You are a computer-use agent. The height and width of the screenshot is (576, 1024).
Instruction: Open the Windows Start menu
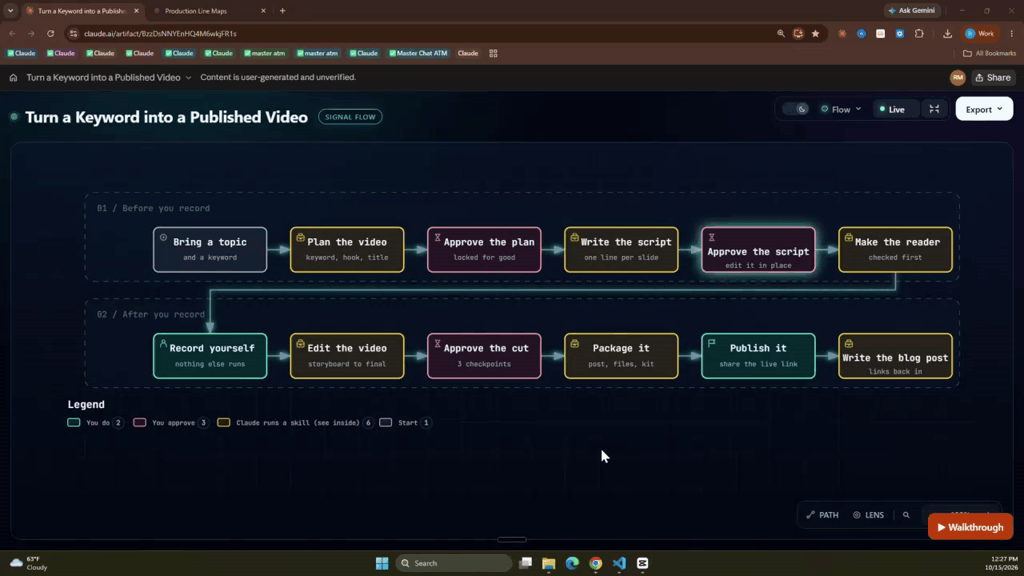(382, 563)
